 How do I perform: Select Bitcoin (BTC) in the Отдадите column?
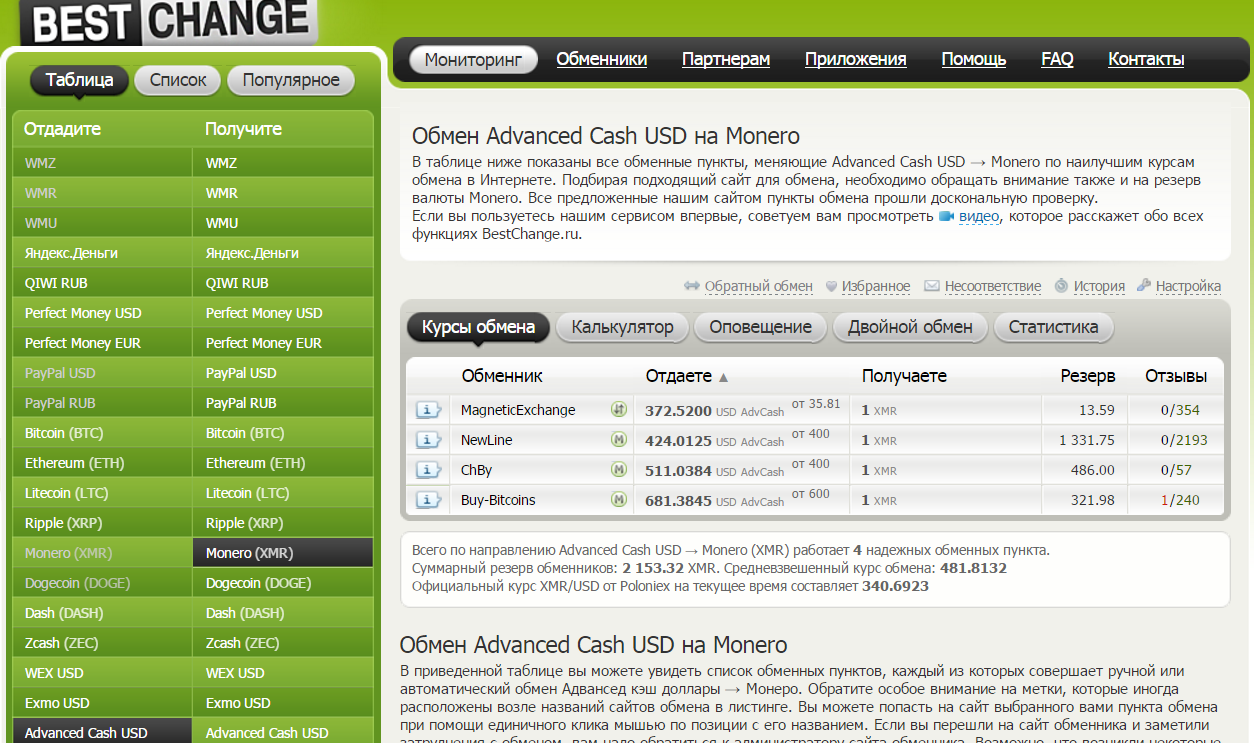(x=64, y=433)
